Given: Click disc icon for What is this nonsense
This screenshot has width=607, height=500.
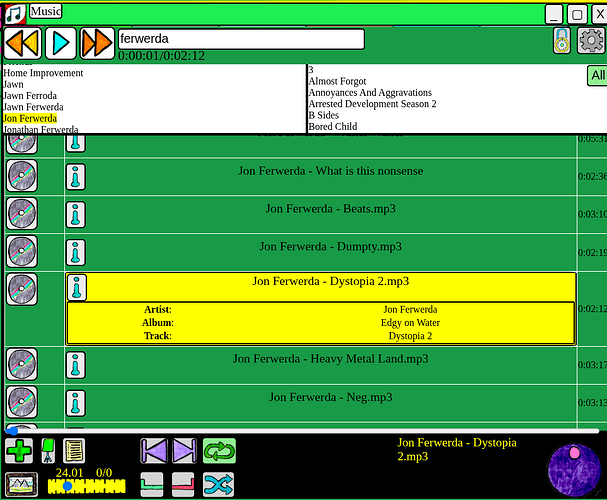Looking at the screenshot, I should [22, 176].
